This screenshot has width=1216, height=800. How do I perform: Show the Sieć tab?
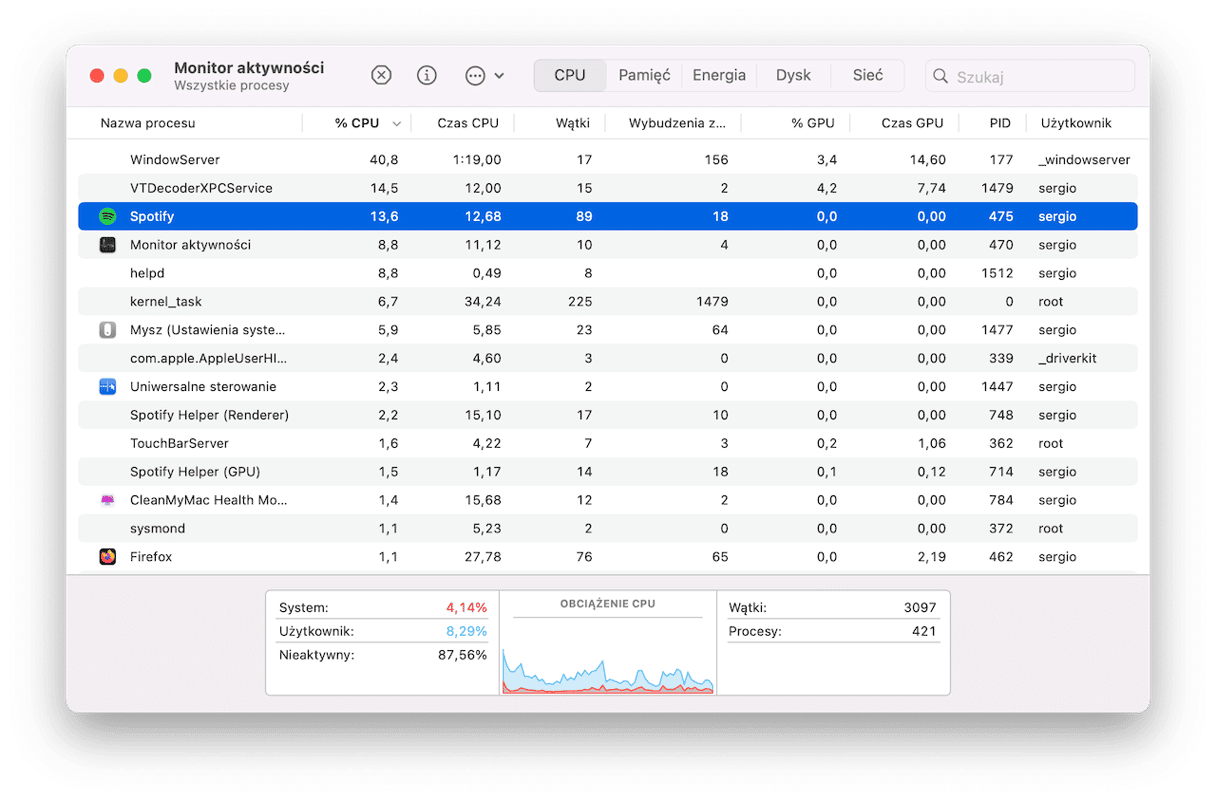(868, 75)
